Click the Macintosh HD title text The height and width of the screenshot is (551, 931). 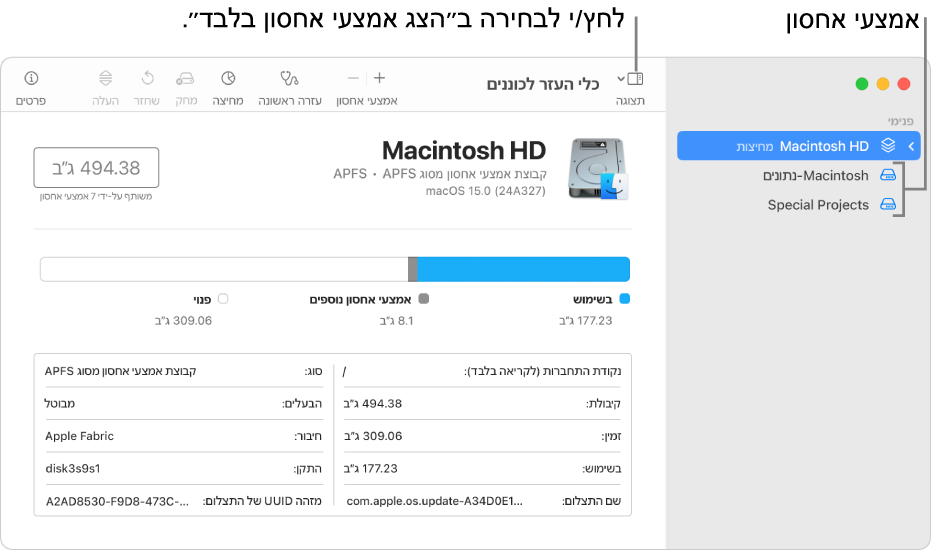point(464,151)
